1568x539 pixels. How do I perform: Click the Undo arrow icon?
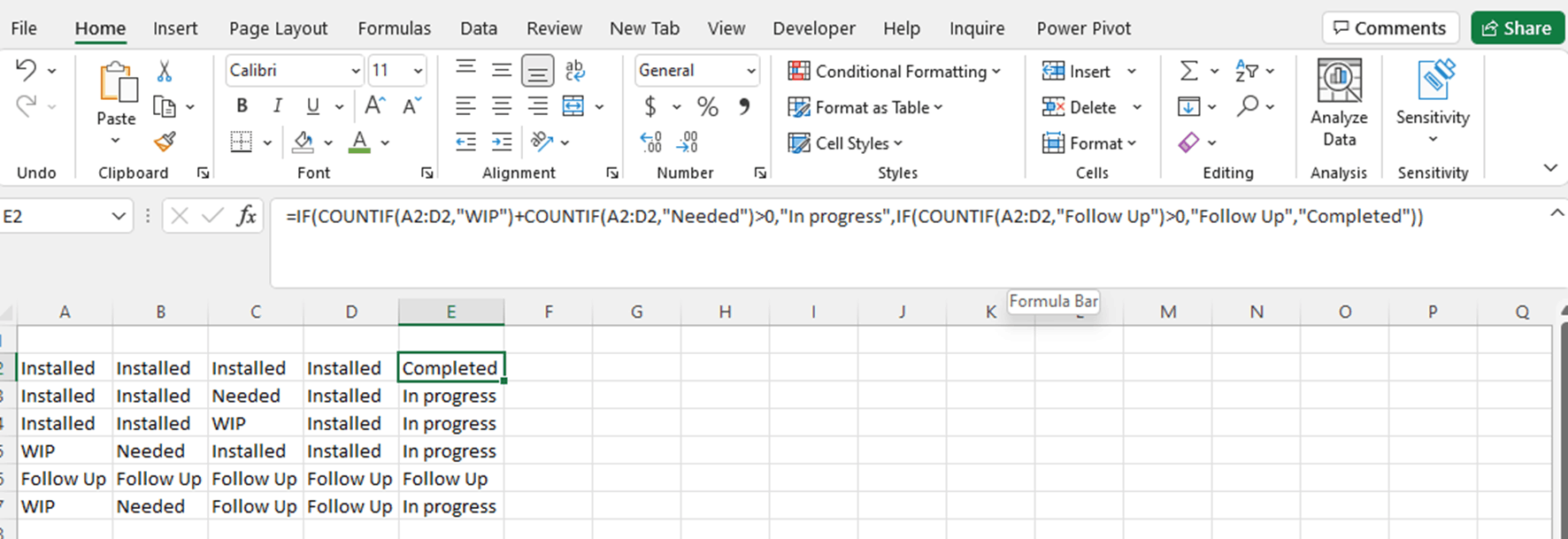click(x=26, y=70)
